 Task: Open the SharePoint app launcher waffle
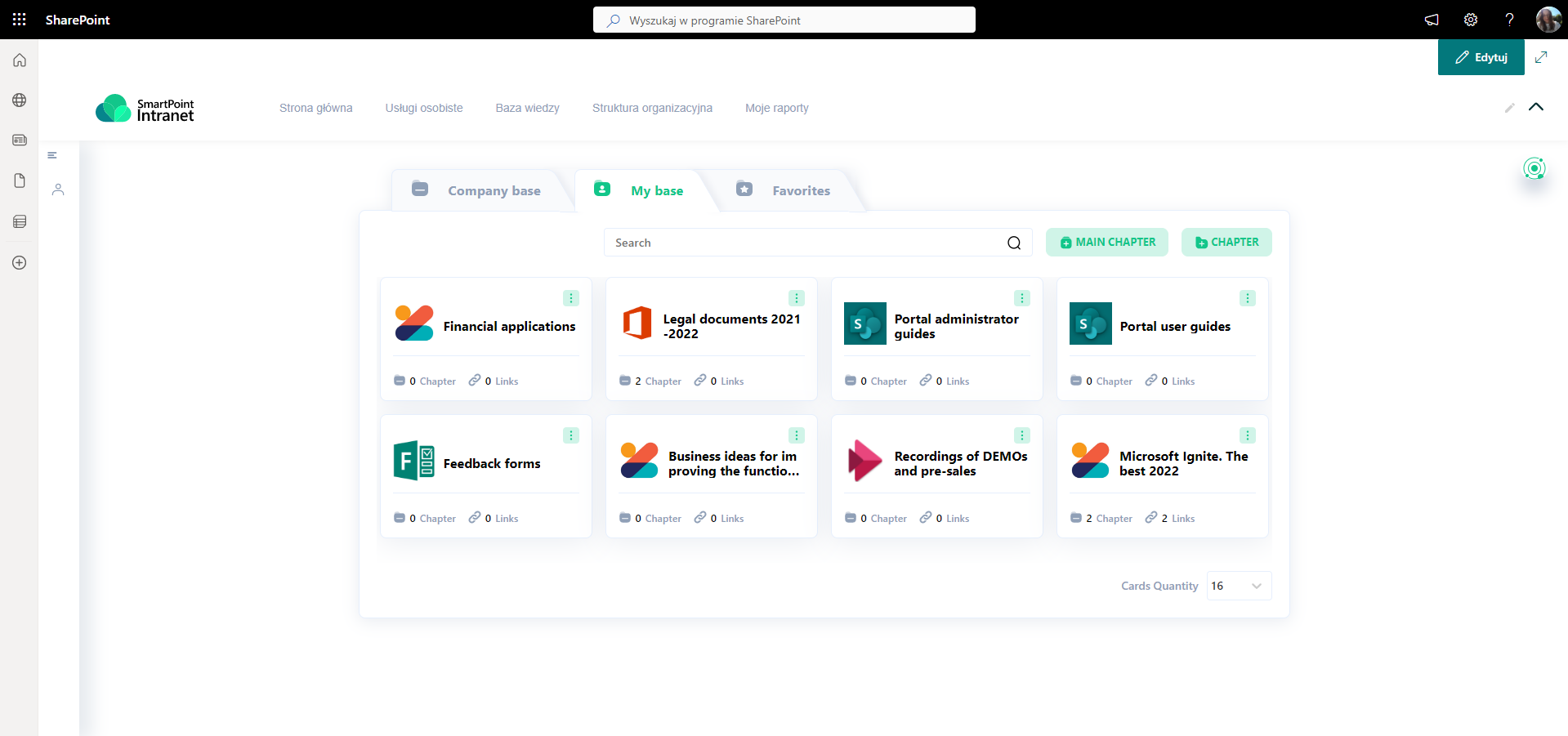click(x=20, y=20)
